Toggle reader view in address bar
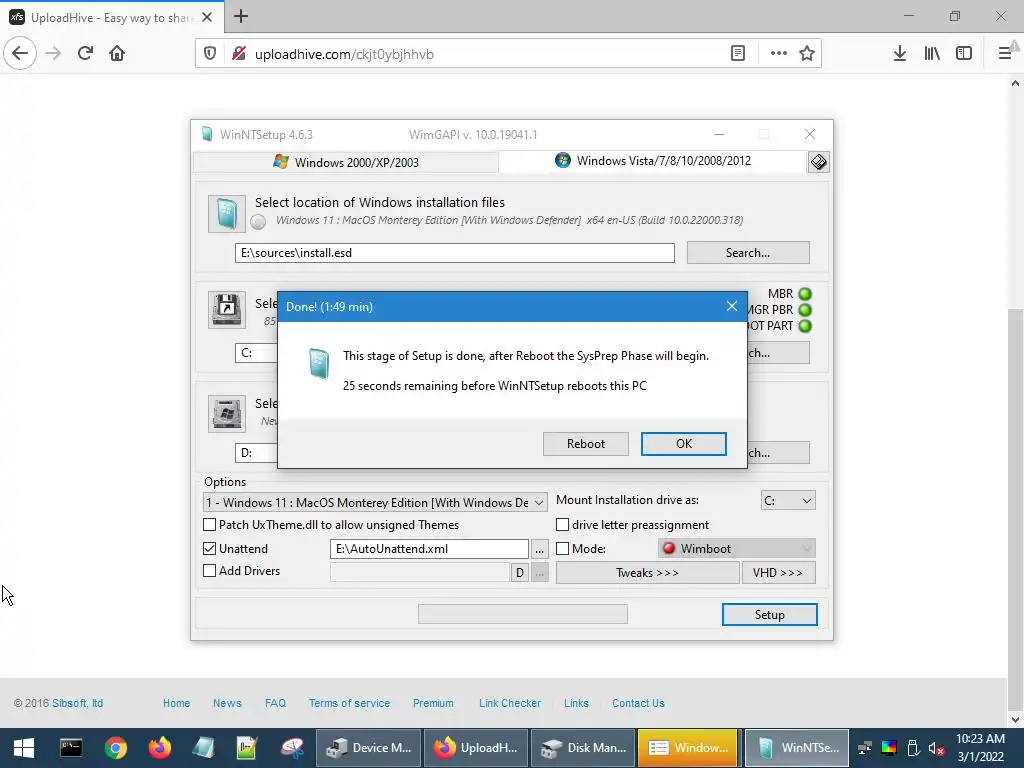Viewport: 1024px width, 768px height. (737, 54)
